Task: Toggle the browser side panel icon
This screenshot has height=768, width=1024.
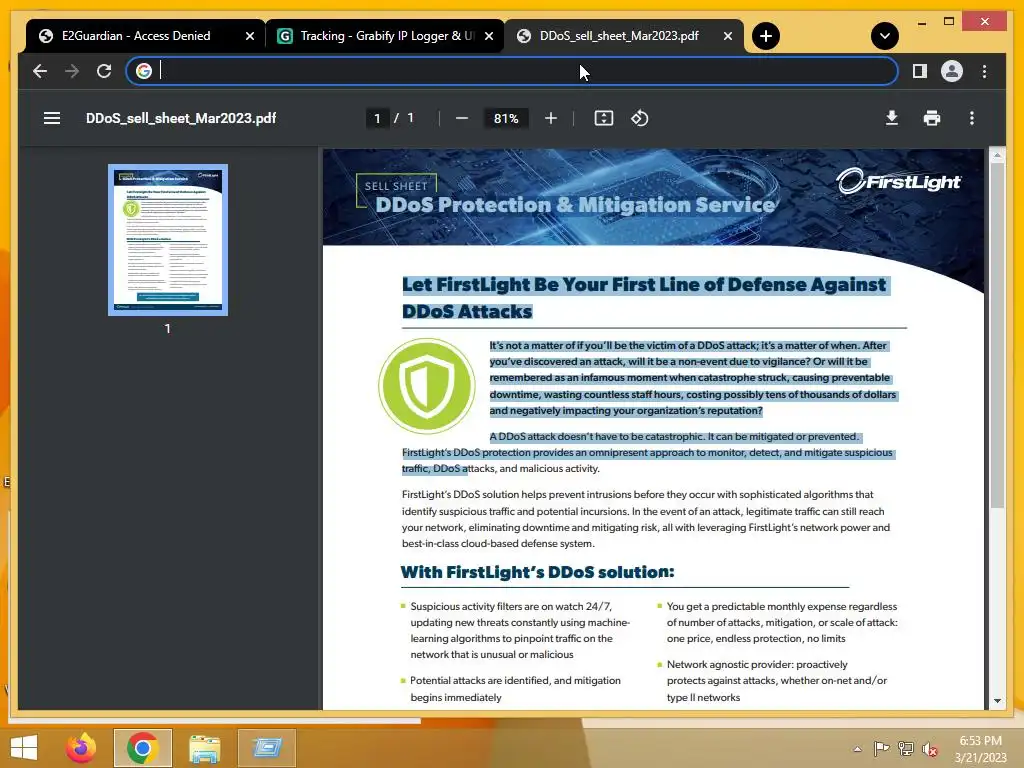Action: (920, 71)
